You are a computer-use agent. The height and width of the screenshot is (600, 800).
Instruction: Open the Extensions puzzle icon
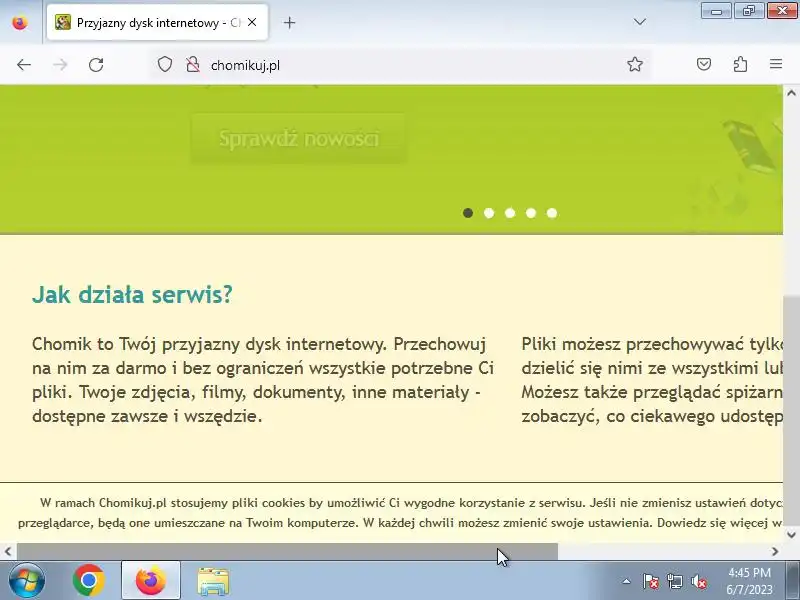(740, 64)
